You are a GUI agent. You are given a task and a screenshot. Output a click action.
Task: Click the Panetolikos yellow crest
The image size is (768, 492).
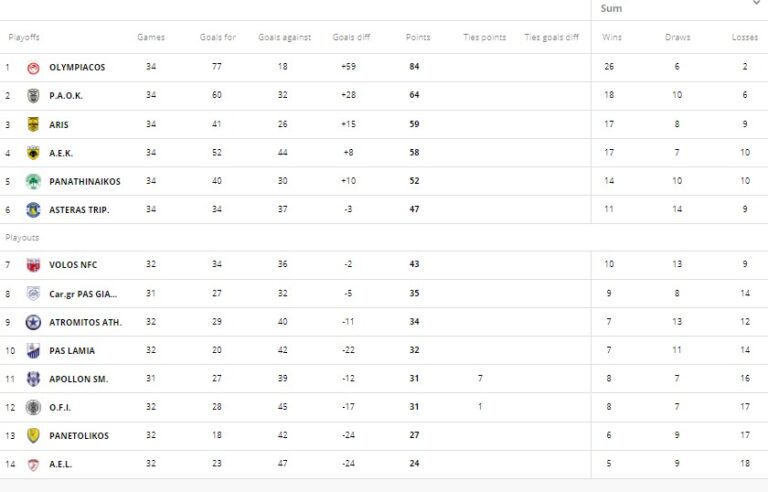pos(33,436)
